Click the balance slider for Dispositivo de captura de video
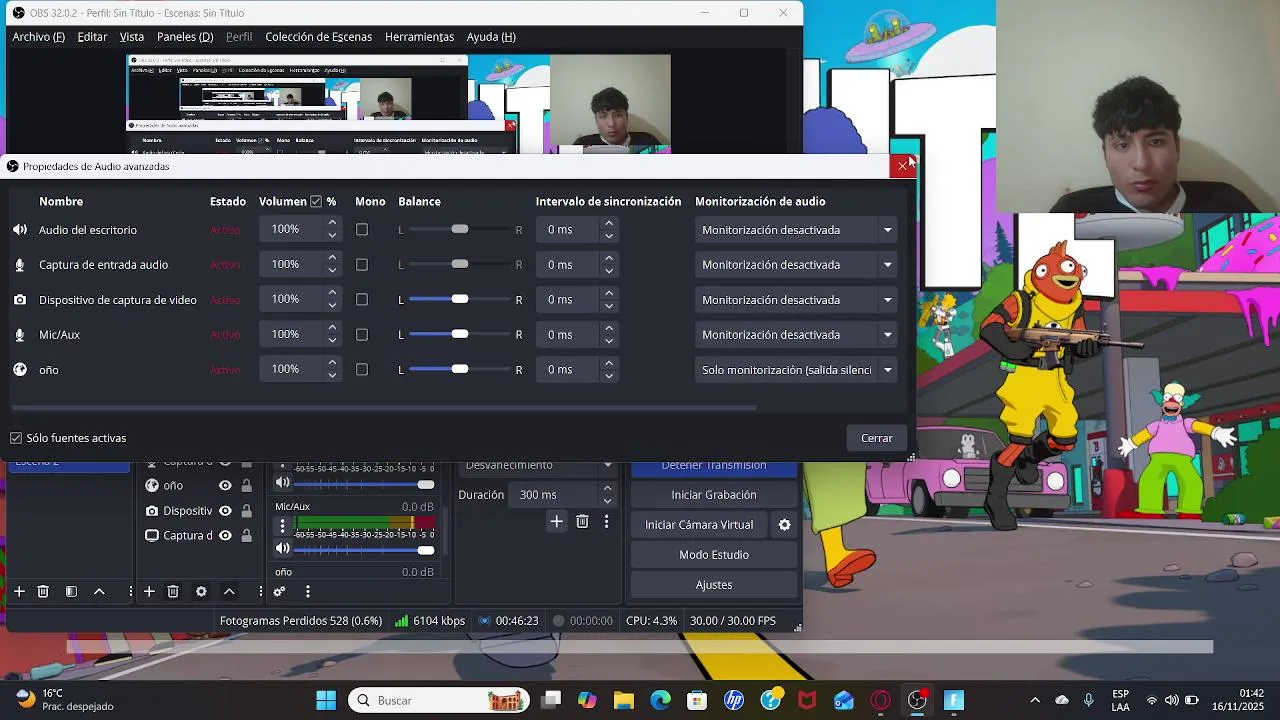1280x720 pixels. pos(459,300)
